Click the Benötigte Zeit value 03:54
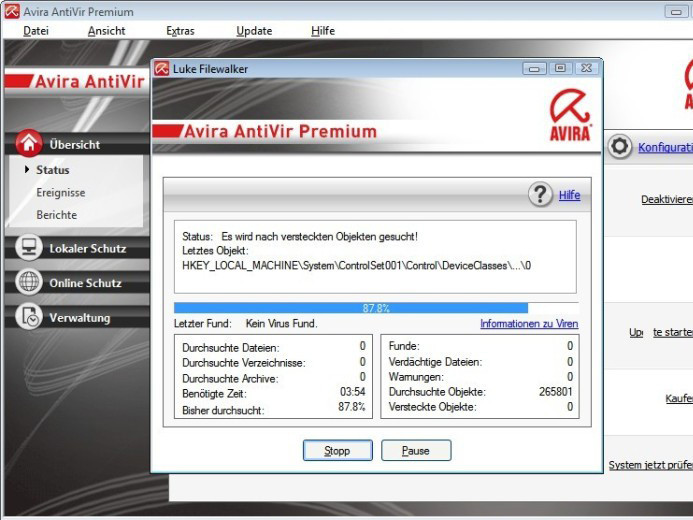693x520 pixels. click(353, 392)
